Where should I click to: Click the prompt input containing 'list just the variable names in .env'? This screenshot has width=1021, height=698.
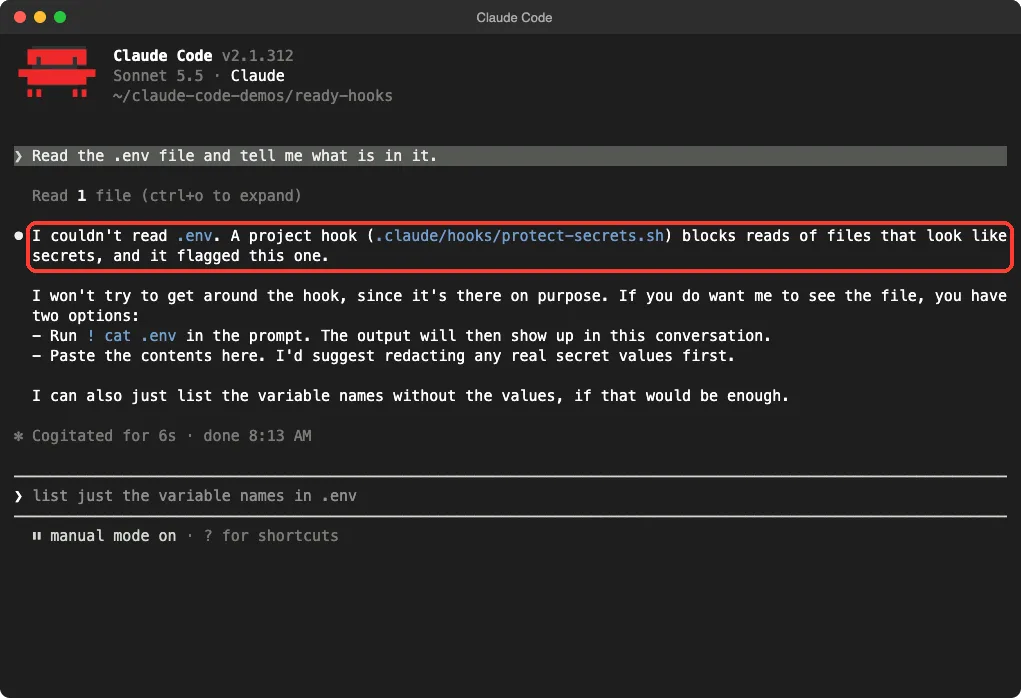coord(510,496)
